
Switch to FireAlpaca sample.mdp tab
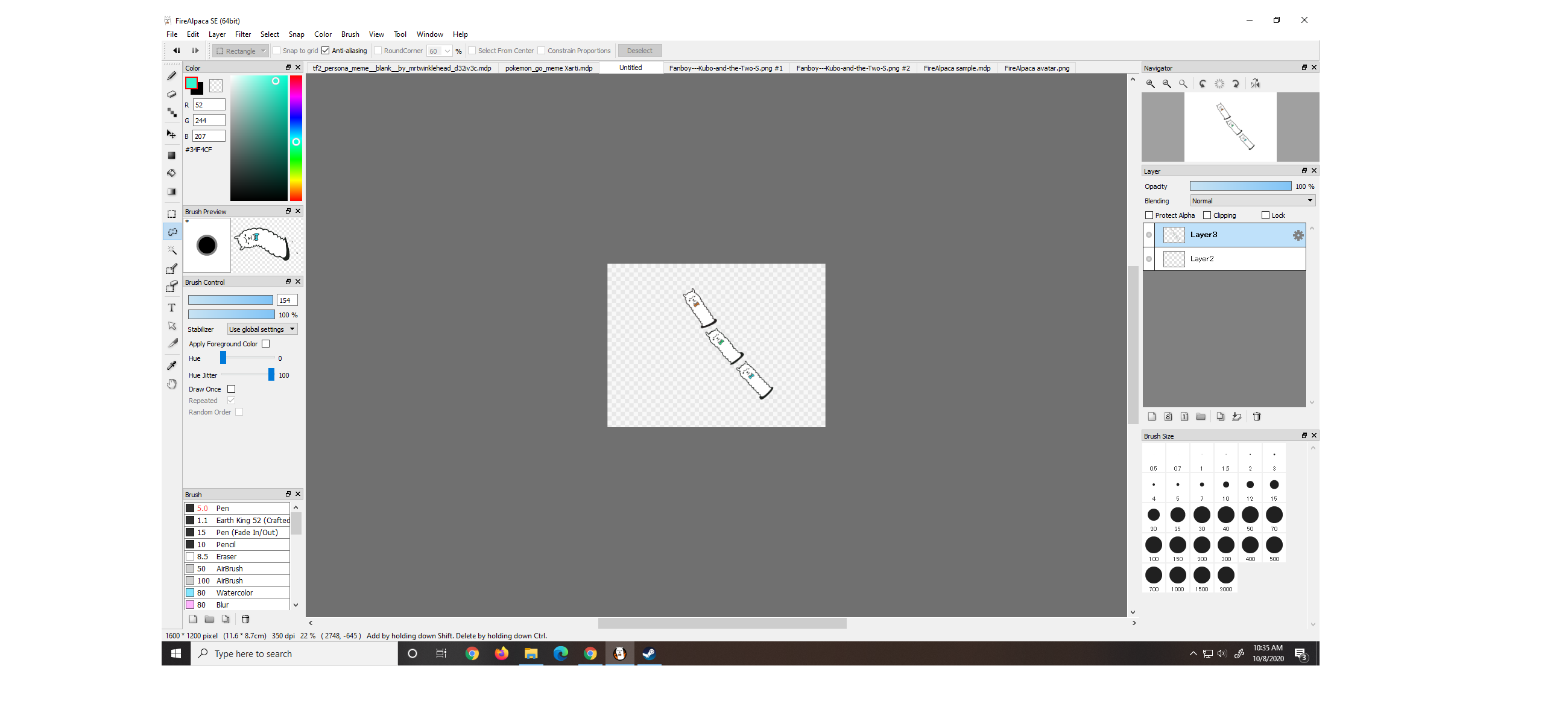956,68
